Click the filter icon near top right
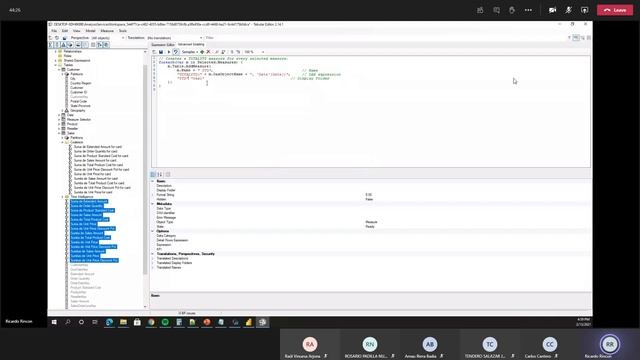This screenshot has width=640, height=360. [x=569, y=38]
